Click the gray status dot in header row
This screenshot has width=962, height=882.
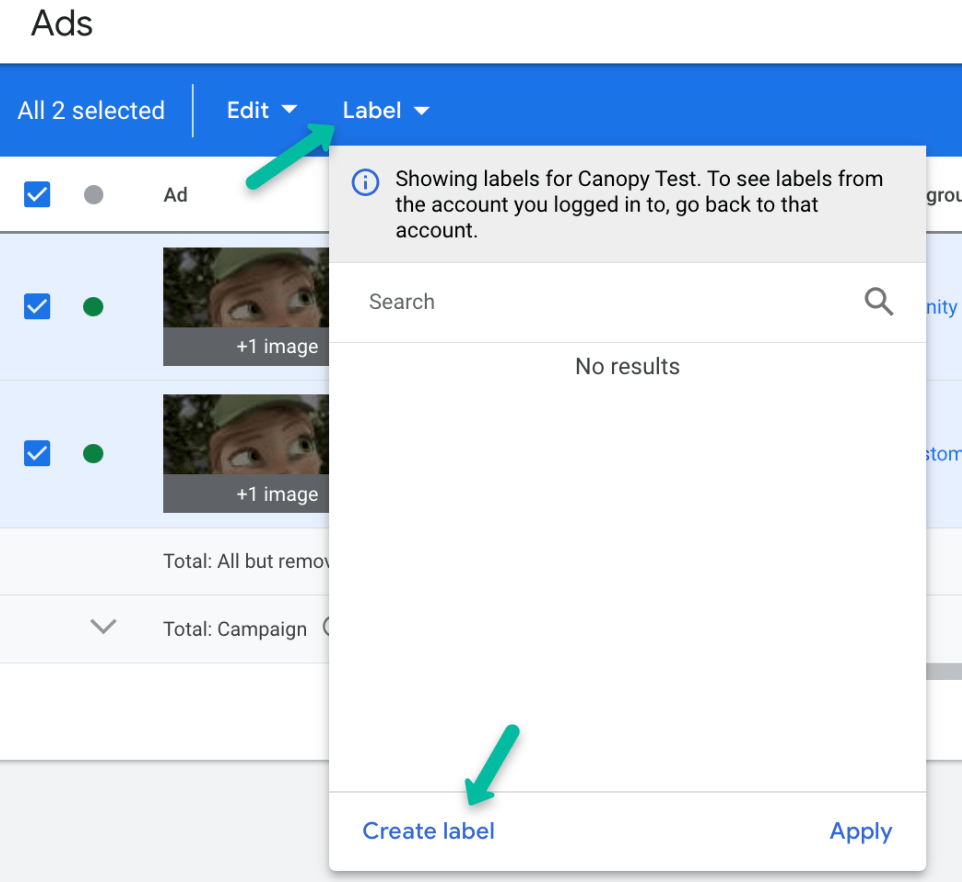(x=93, y=195)
